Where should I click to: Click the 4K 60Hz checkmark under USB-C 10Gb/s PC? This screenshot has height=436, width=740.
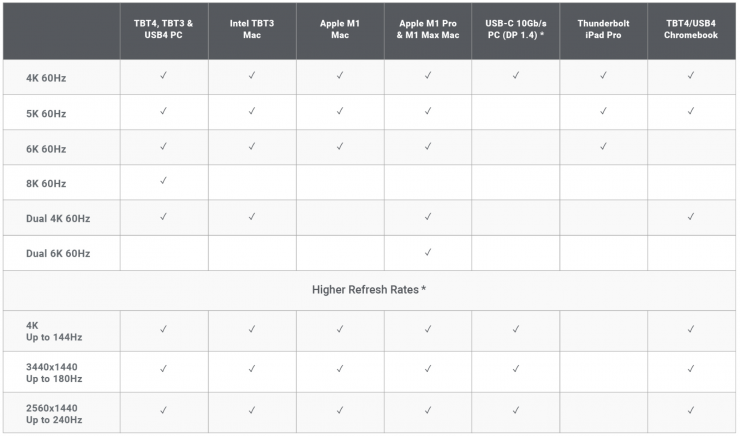pyautogui.click(x=516, y=75)
